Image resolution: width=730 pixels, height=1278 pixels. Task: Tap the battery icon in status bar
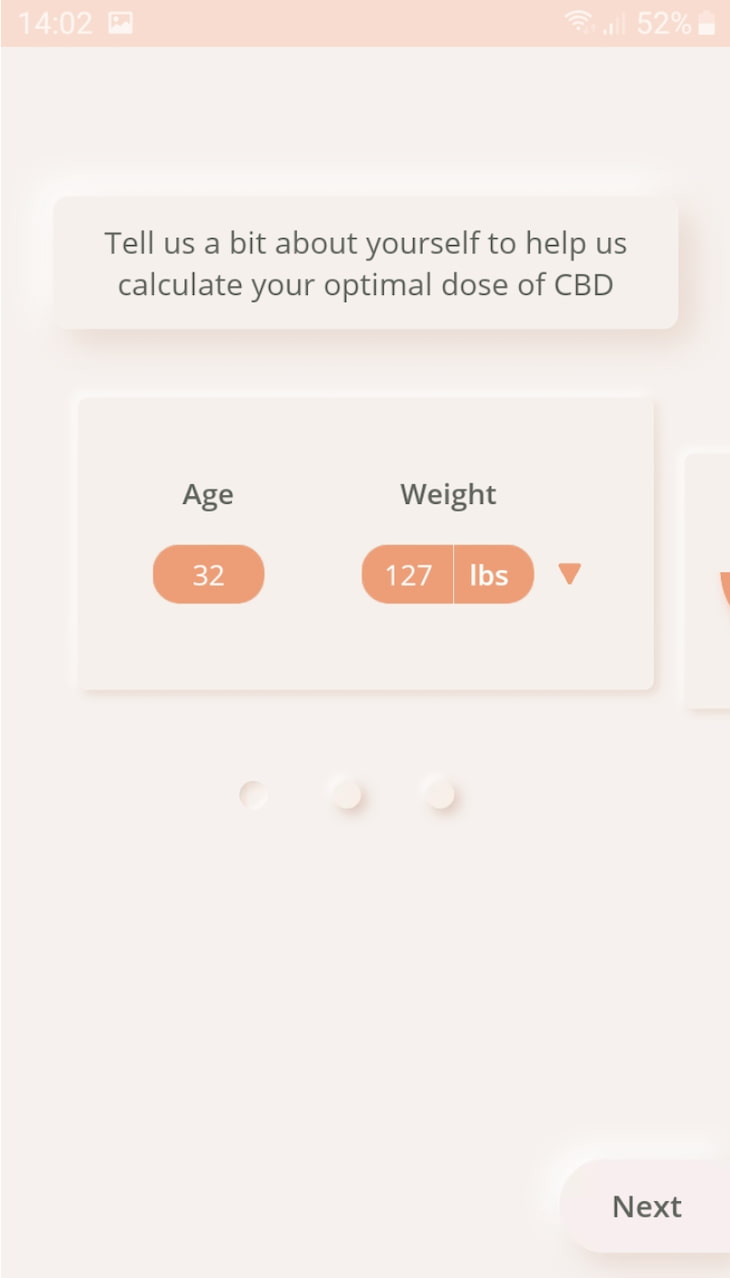tap(707, 23)
